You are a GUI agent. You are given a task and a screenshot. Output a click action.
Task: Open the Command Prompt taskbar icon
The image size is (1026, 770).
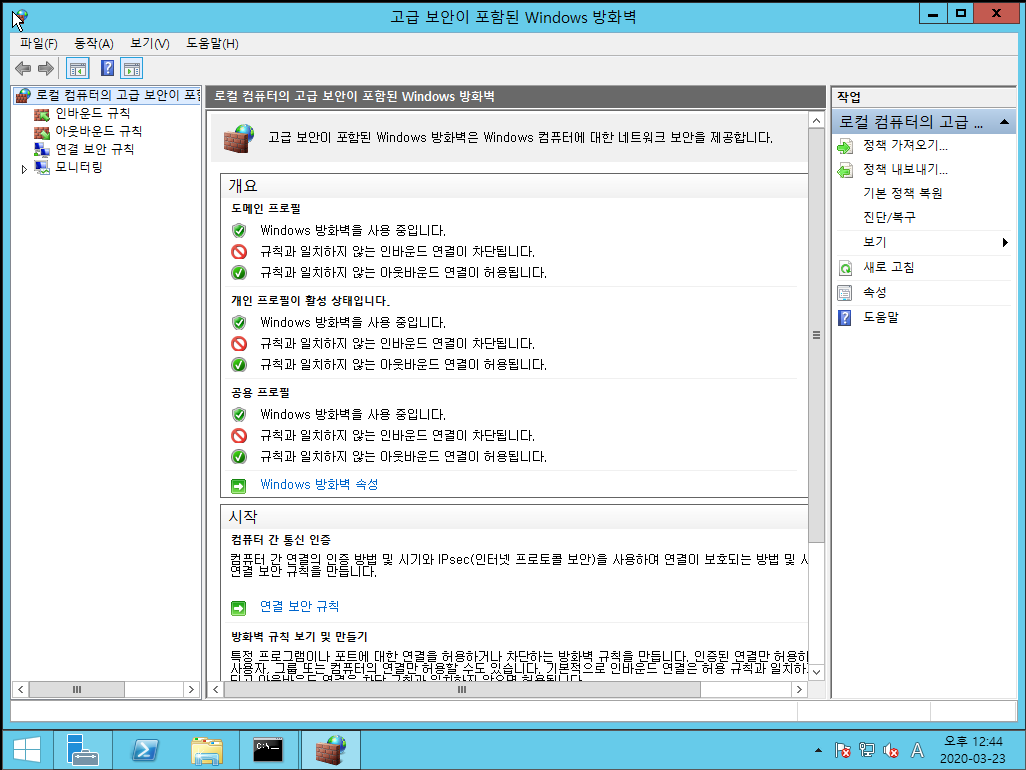pos(268,750)
